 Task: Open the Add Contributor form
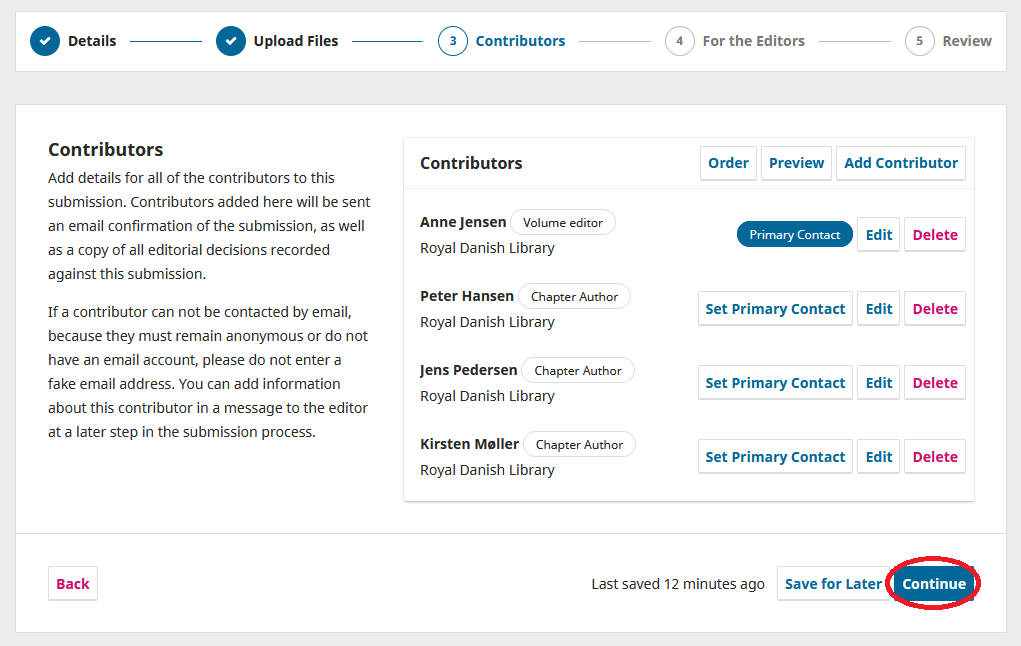(x=900, y=163)
